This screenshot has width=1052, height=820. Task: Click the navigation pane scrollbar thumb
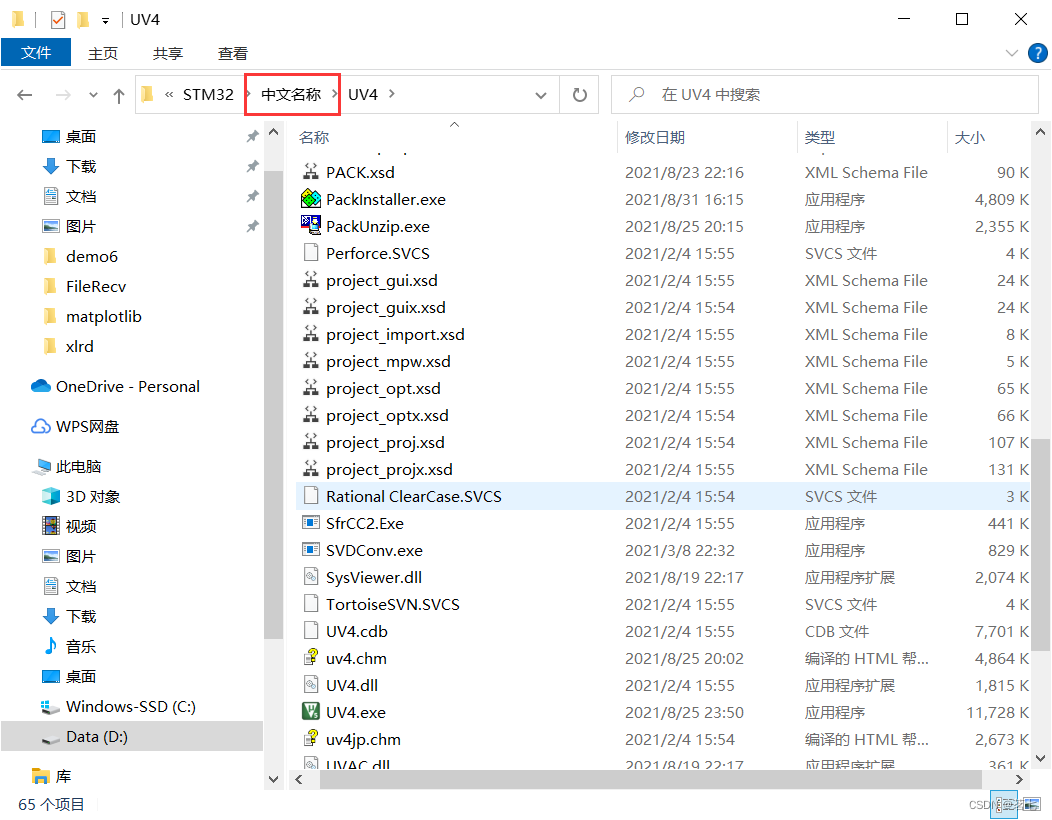273,404
